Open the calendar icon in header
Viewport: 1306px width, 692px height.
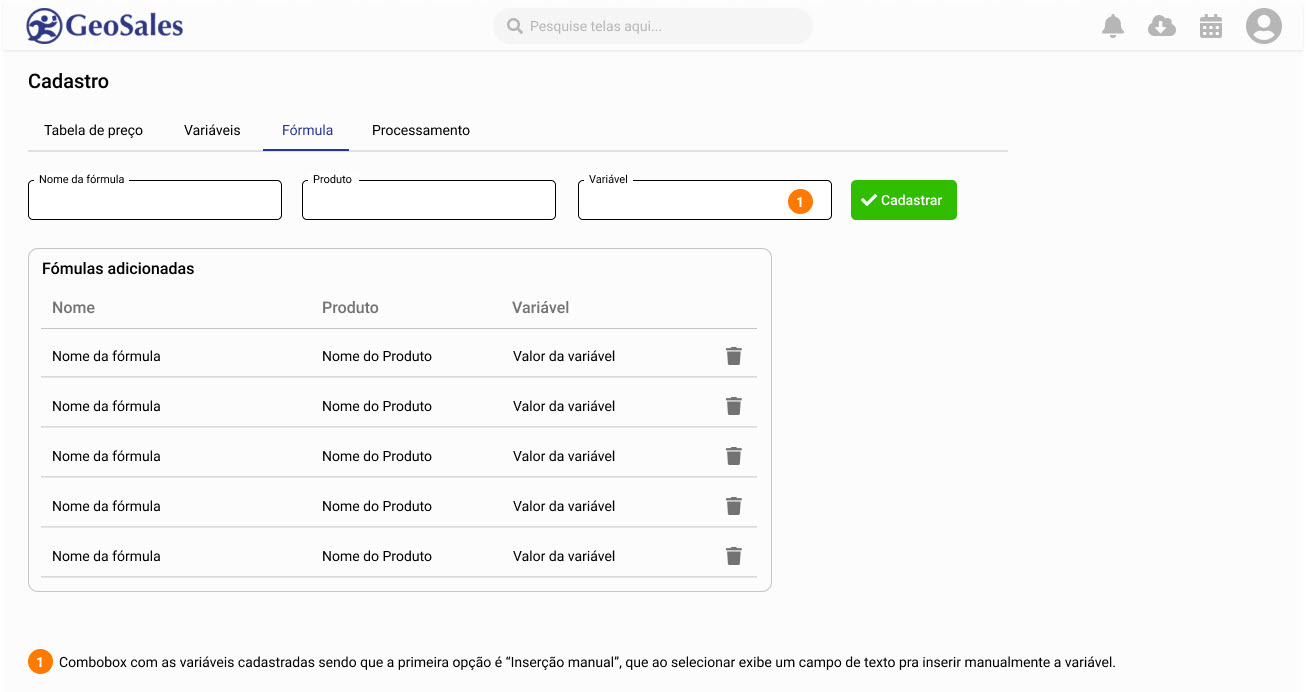point(1210,26)
